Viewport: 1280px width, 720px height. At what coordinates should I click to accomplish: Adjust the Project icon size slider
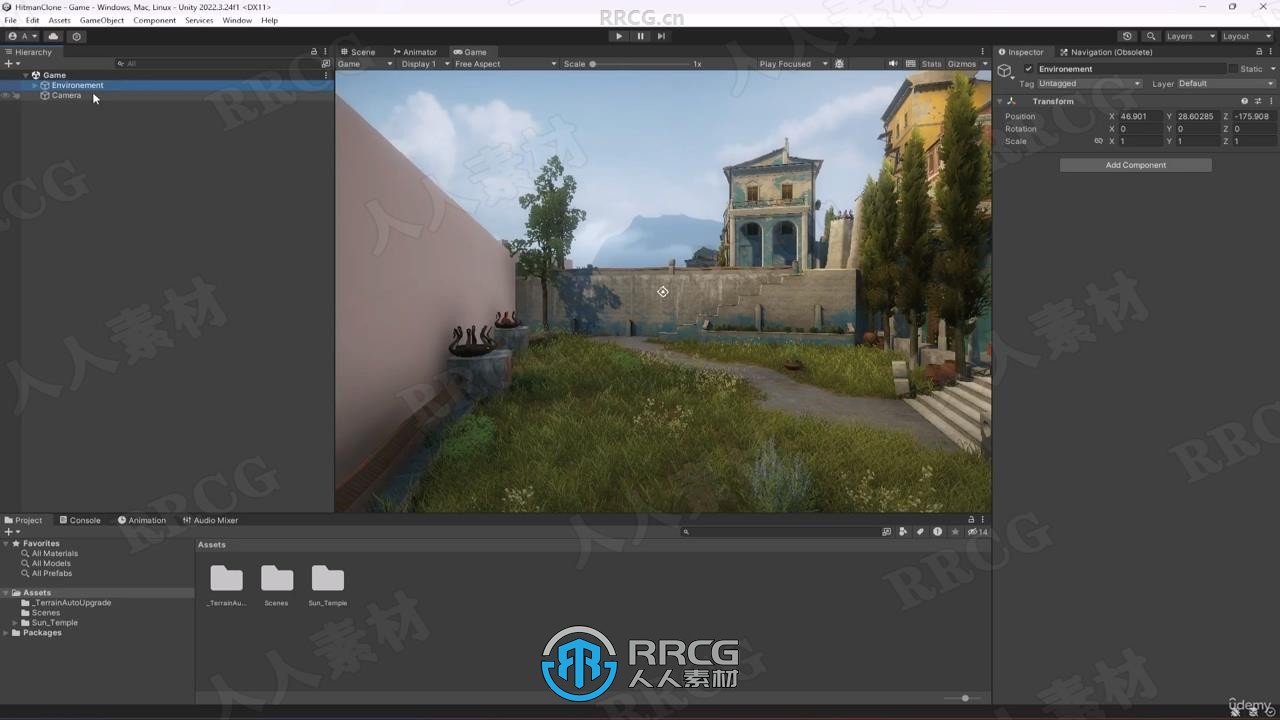tap(962, 698)
